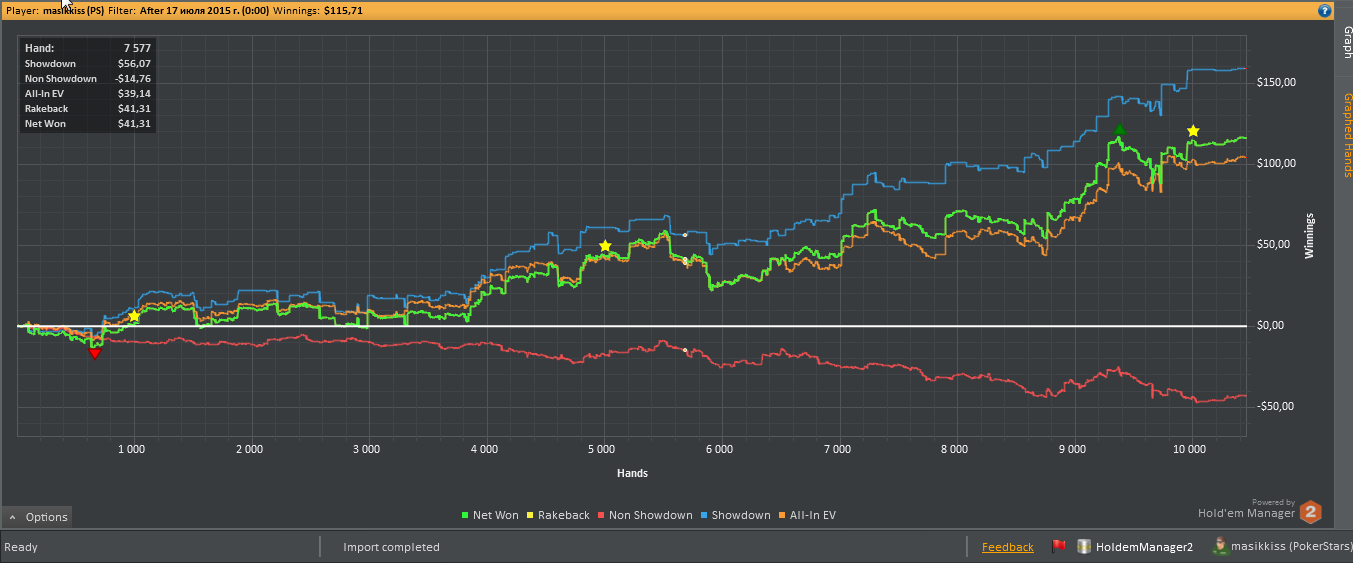Click the Hold'em Manager 2 hexagon logo

[1310, 513]
